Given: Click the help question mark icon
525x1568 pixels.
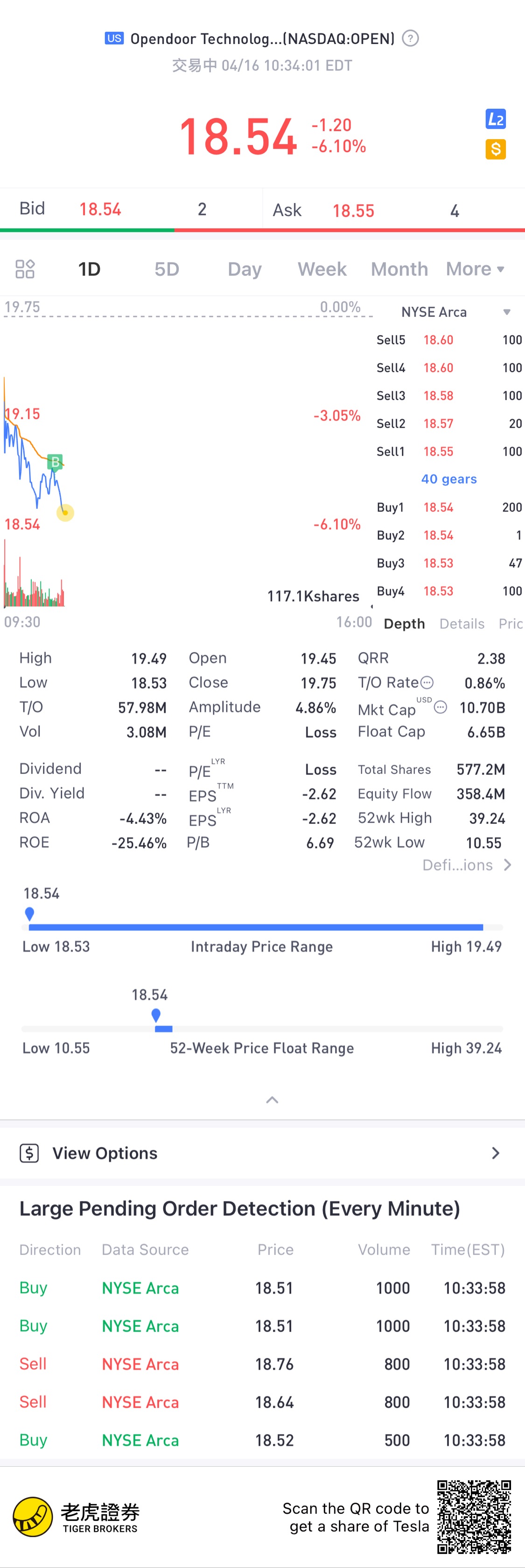Looking at the screenshot, I should tap(411, 39).
